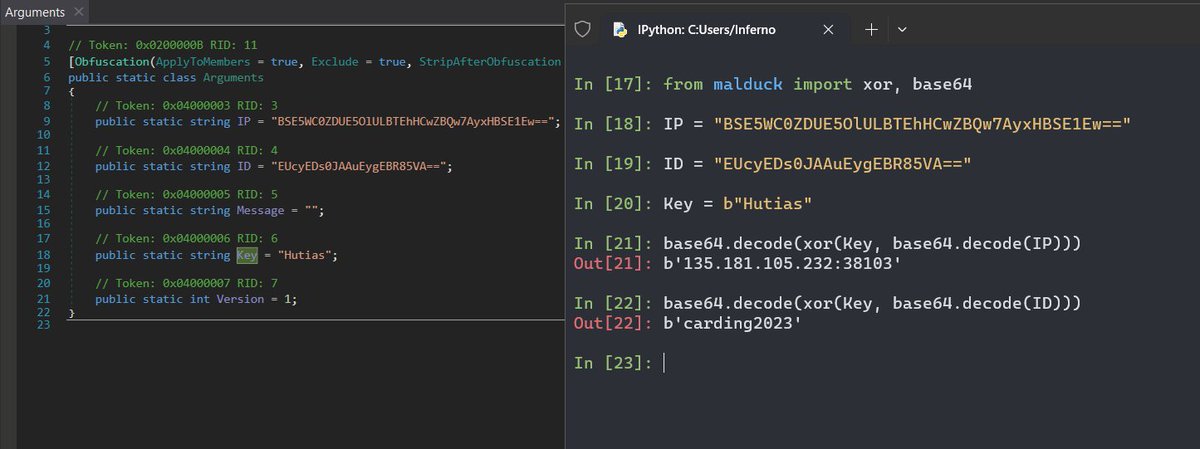Open a new terminal tab with plus
The width and height of the screenshot is (1200, 449).
(x=871, y=30)
